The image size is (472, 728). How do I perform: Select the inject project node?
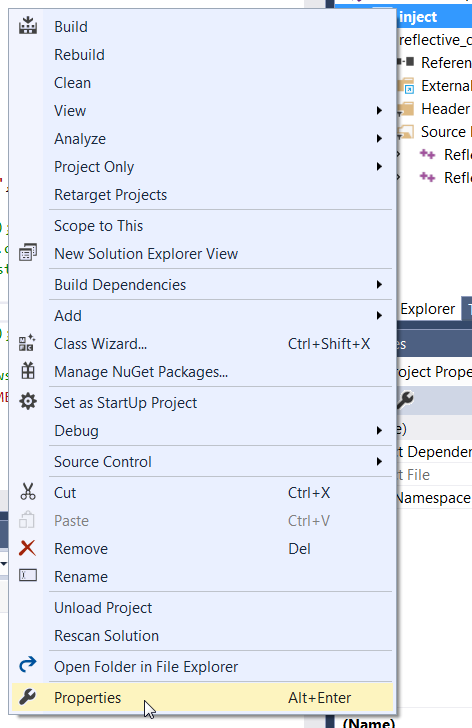pyautogui.click(x=418, y=17)
